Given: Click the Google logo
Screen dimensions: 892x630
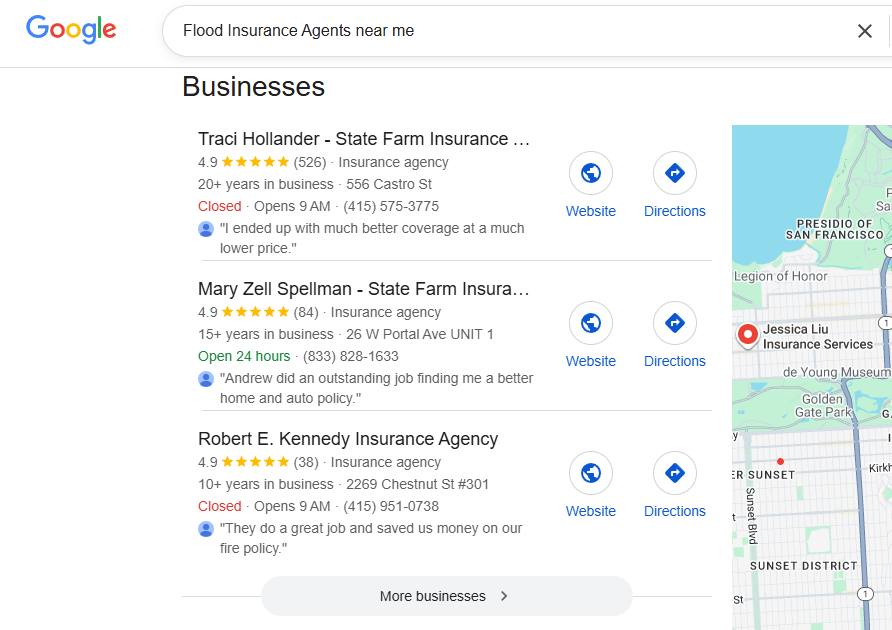Looking at the screenshot, I should point(71,29).
